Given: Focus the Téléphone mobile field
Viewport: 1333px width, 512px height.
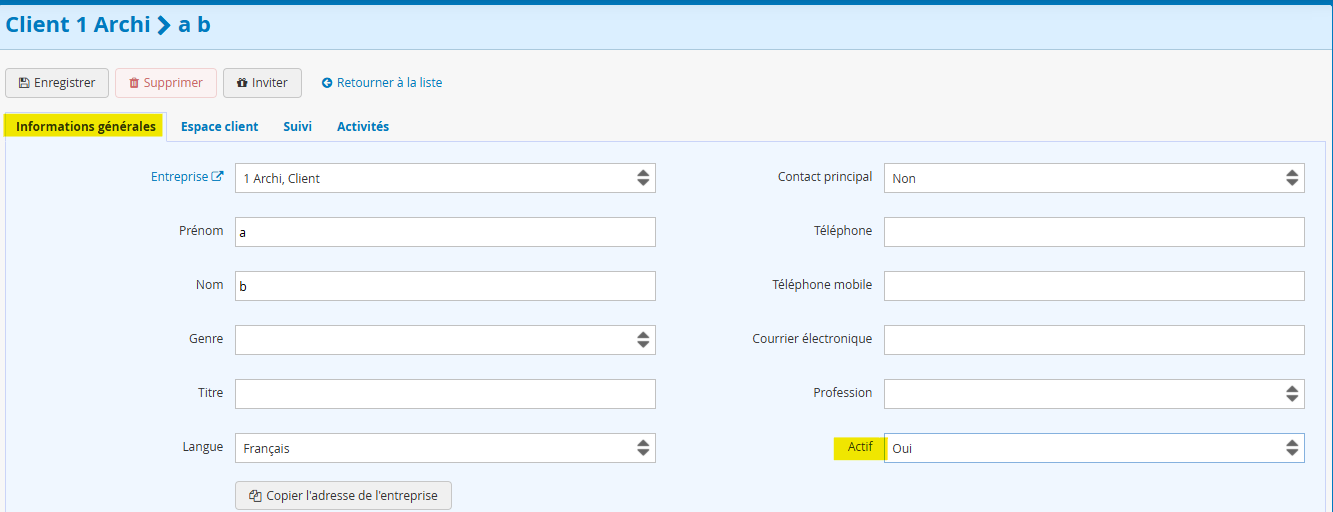Looking at the screenshot, I should (x=1094, y=286).
